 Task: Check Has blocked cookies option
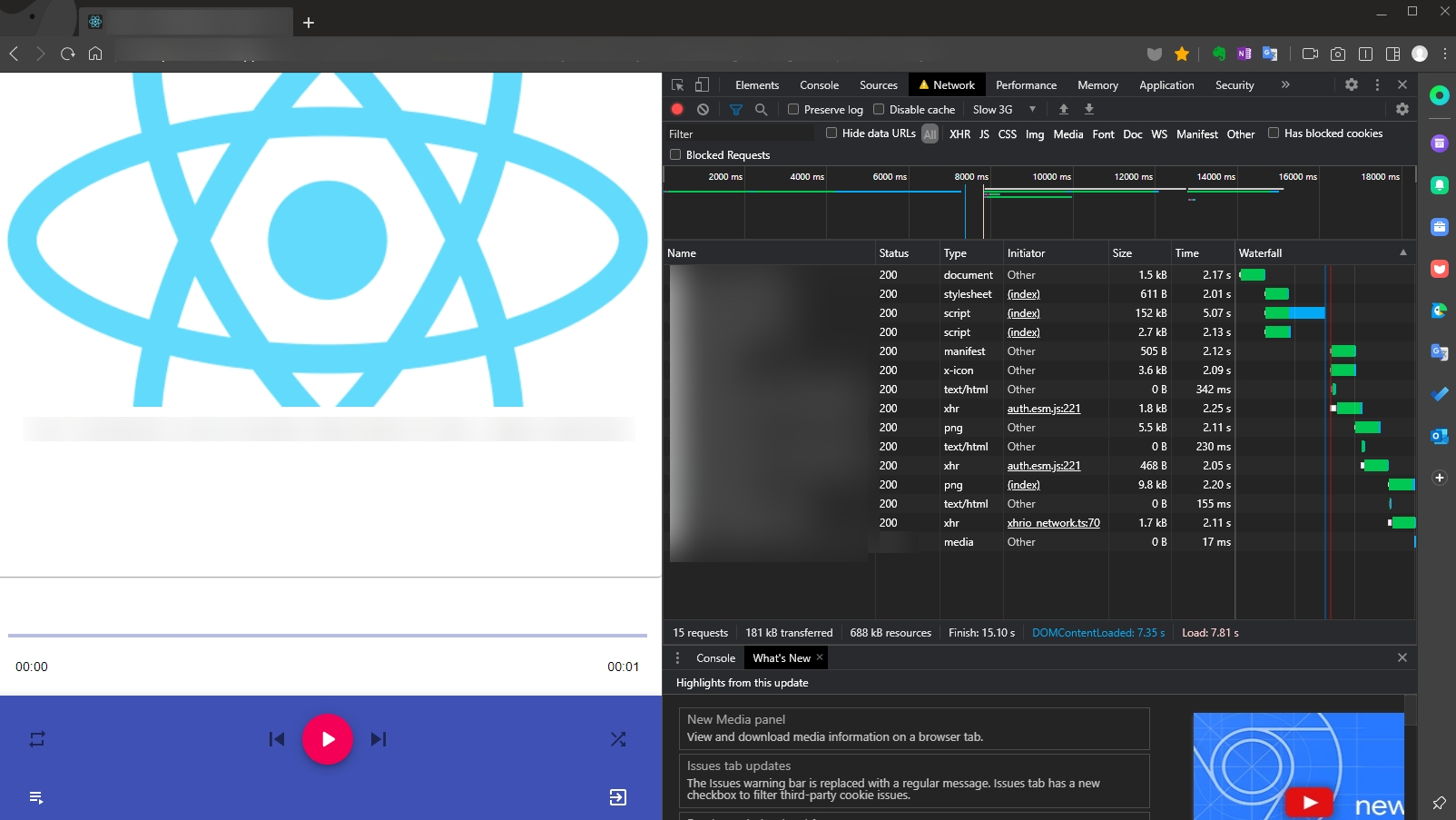(x=1274, y=133)
